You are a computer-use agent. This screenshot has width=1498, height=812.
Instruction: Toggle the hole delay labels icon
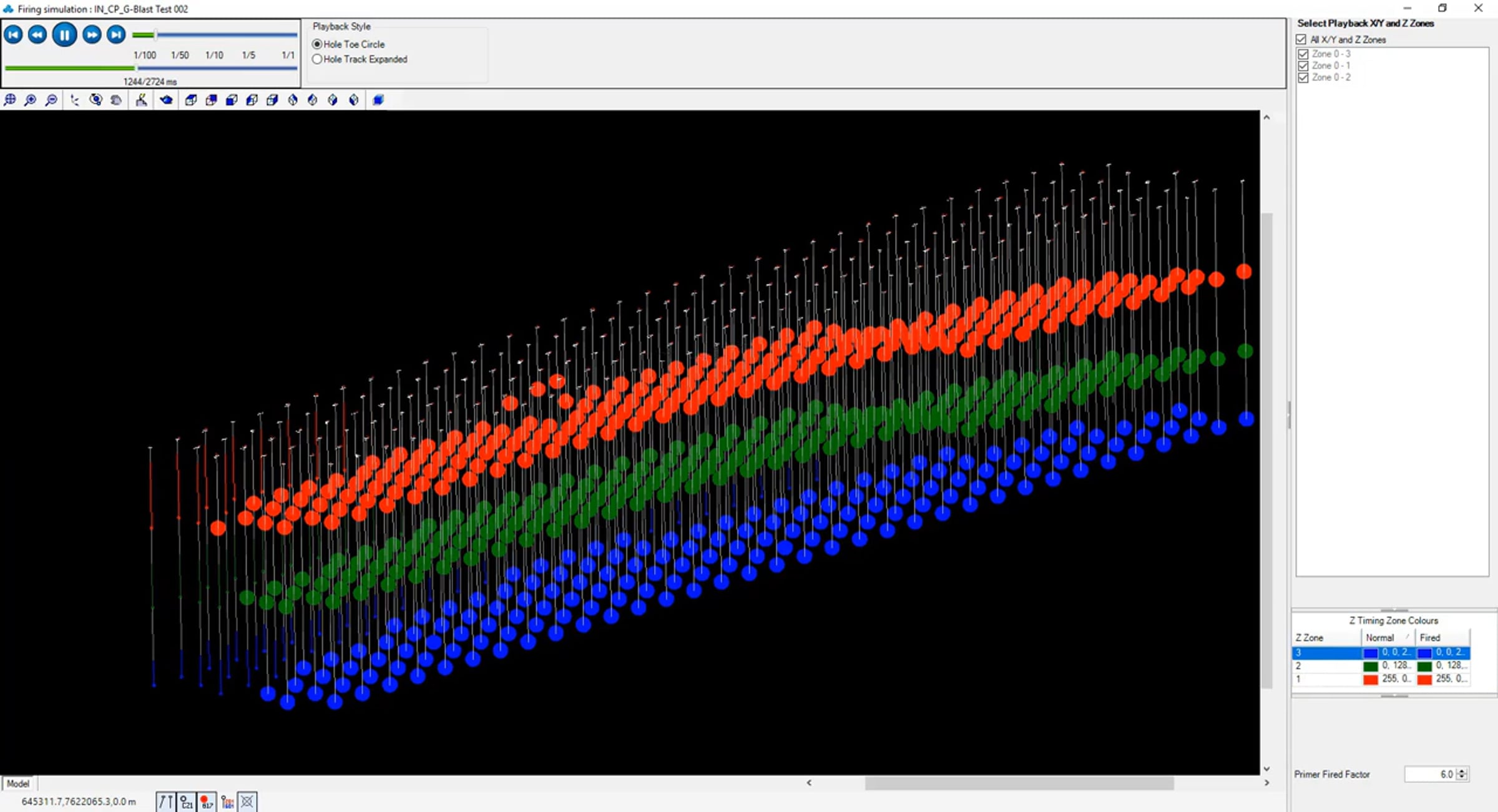coord(227,801)
